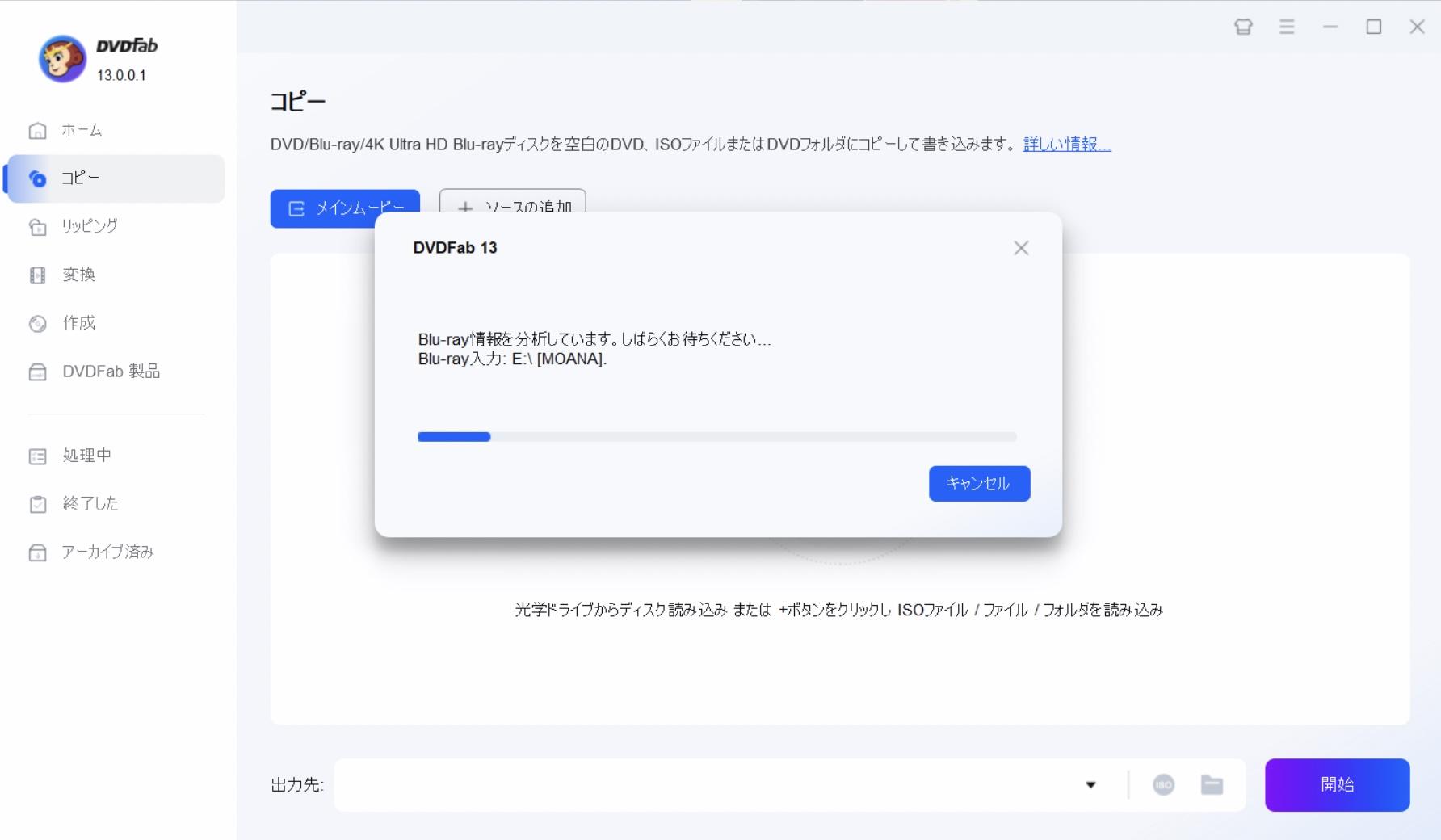Cancel the Blu-ray analysis with キャンセル
The width and height of the screenshot is (1441, 840).
point(979,483)
